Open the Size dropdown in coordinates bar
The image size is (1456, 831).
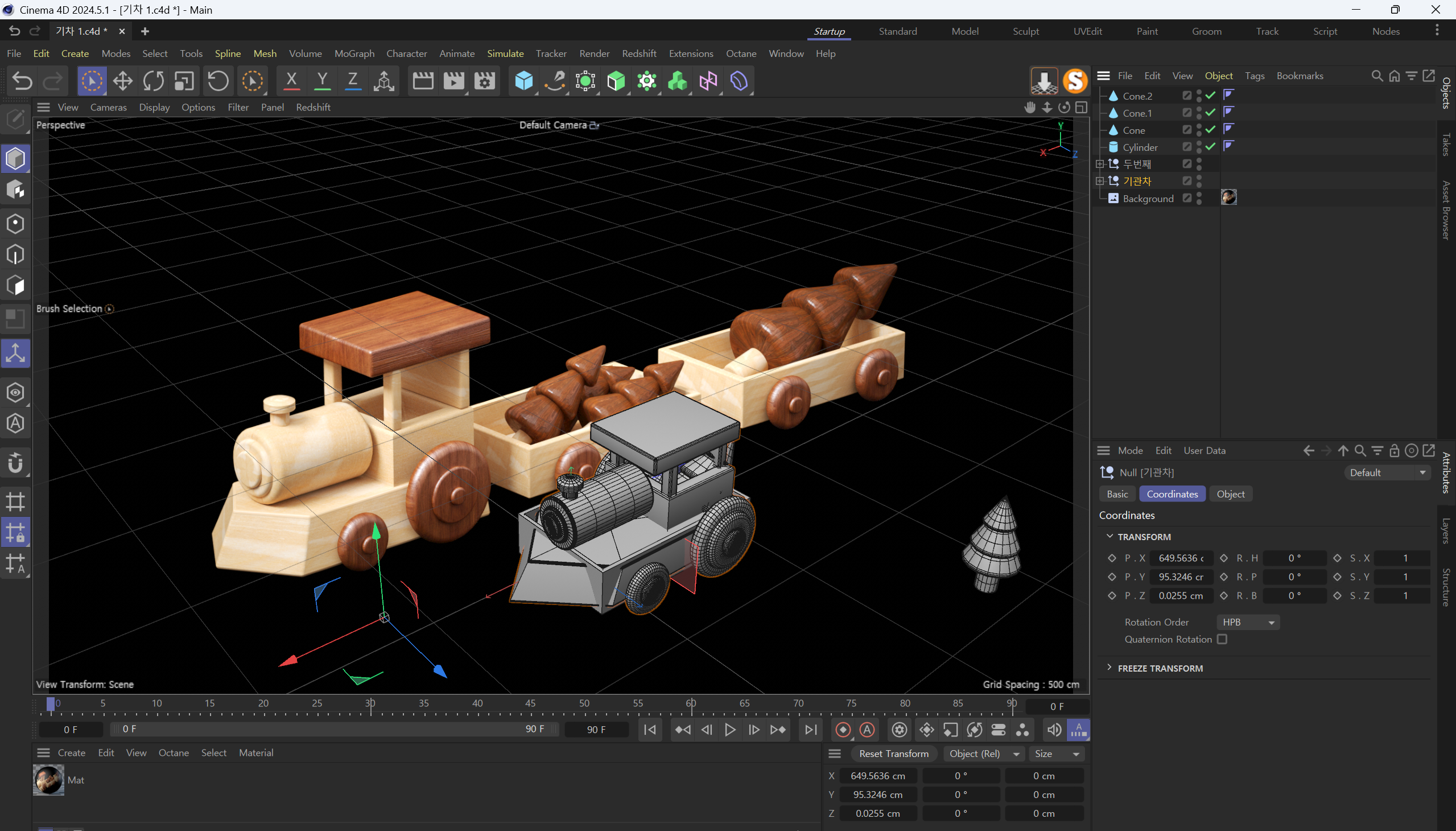coord(1057,754)
